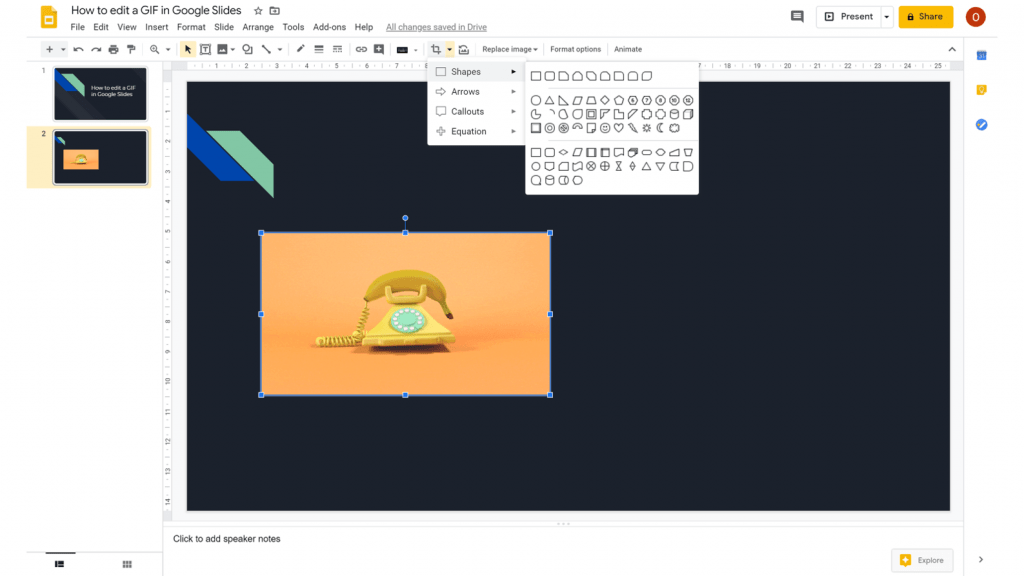Image resolution: width=1024 pixels, height=576 pixels.
Task: Open the Arrange menu
Action: coord(258,27)
